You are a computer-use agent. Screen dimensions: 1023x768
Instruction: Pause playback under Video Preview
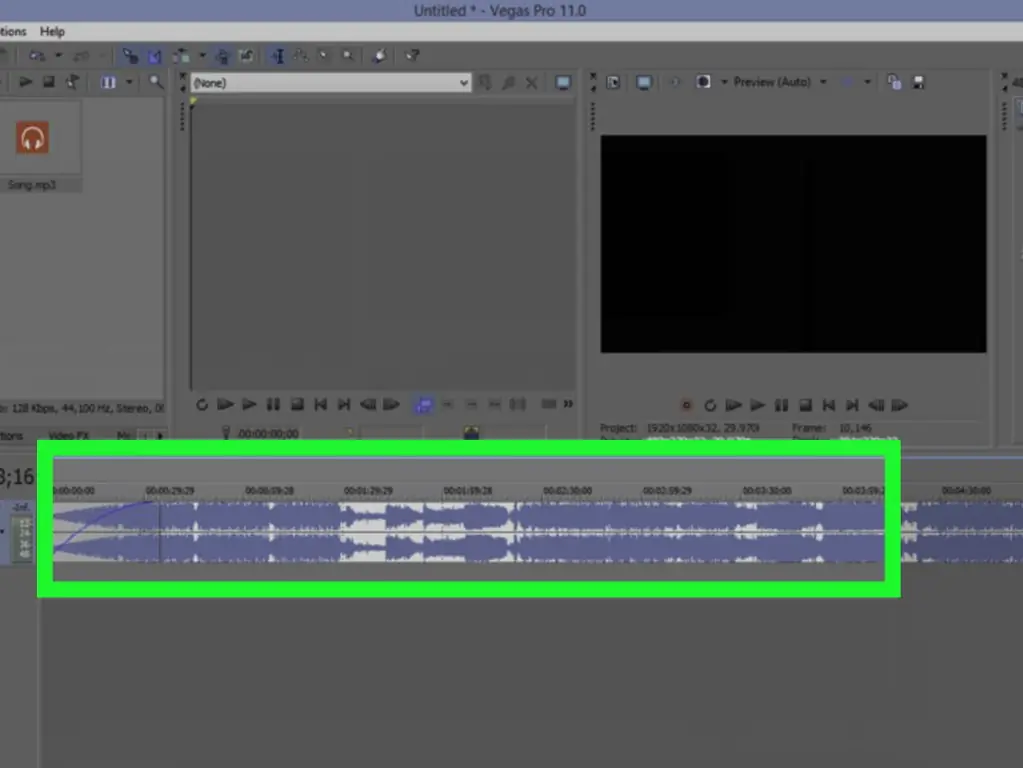[x=781, y=406]
